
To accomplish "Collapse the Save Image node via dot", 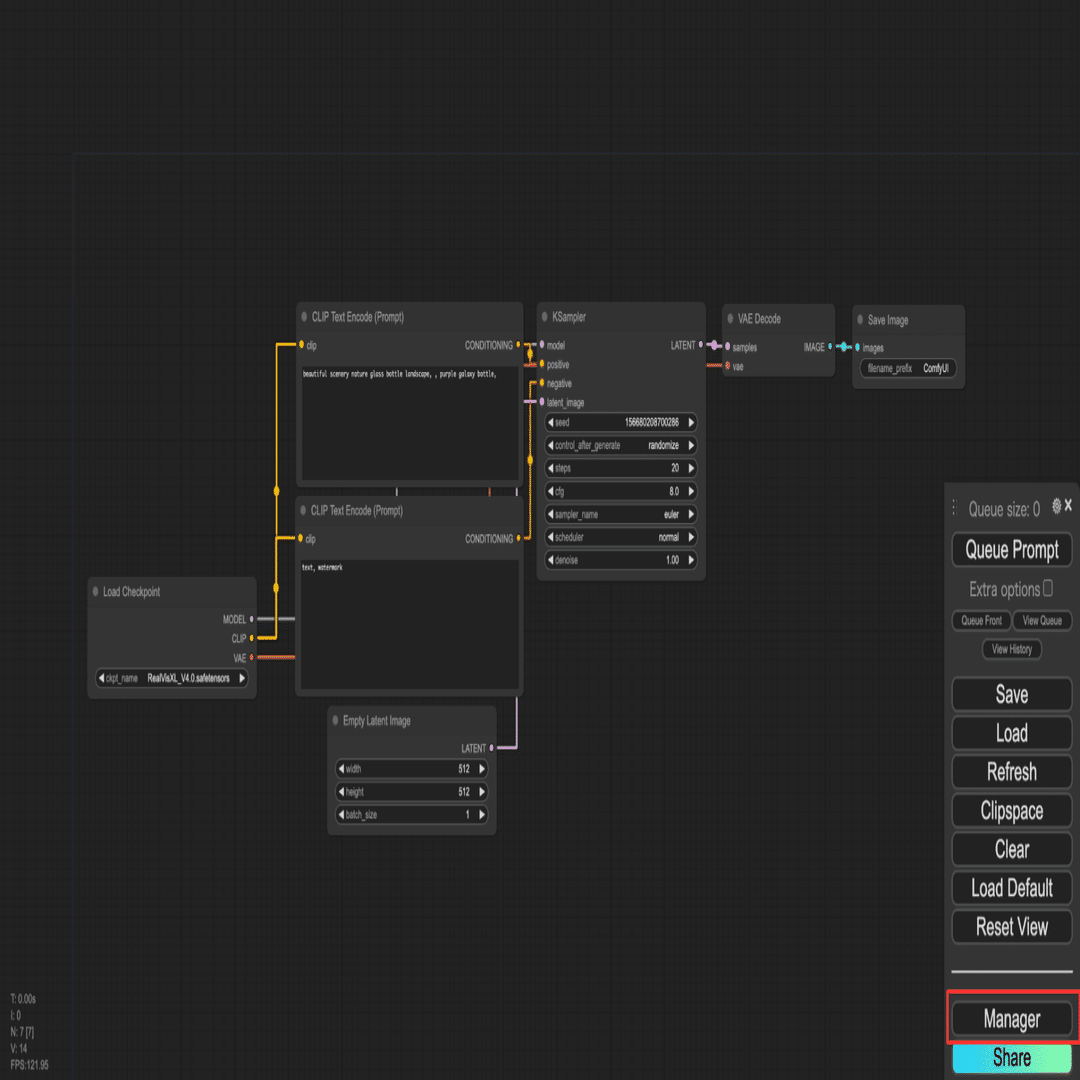I will coord(860,320).
